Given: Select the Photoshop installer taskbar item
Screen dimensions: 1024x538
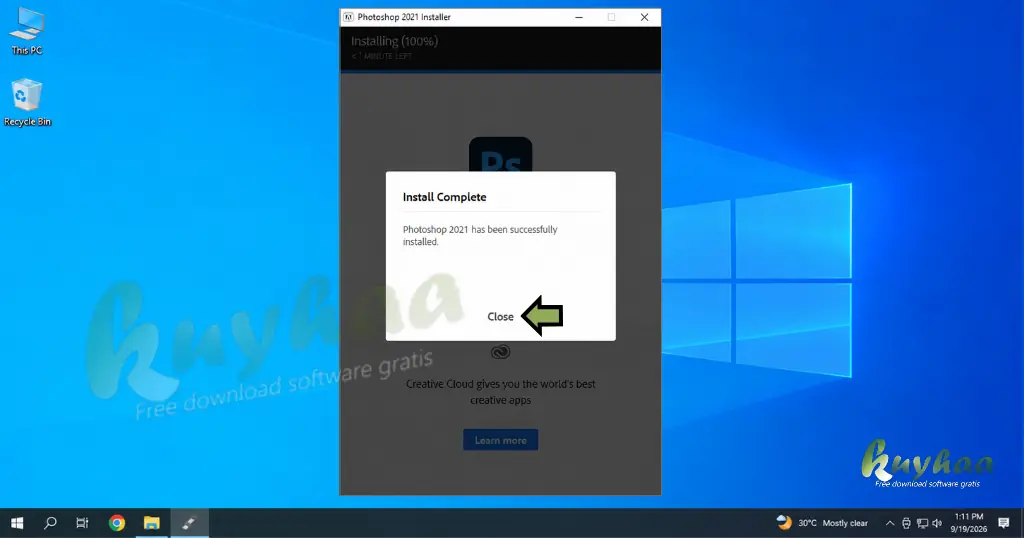Looking at the screenshot, I should click(189, 523).
